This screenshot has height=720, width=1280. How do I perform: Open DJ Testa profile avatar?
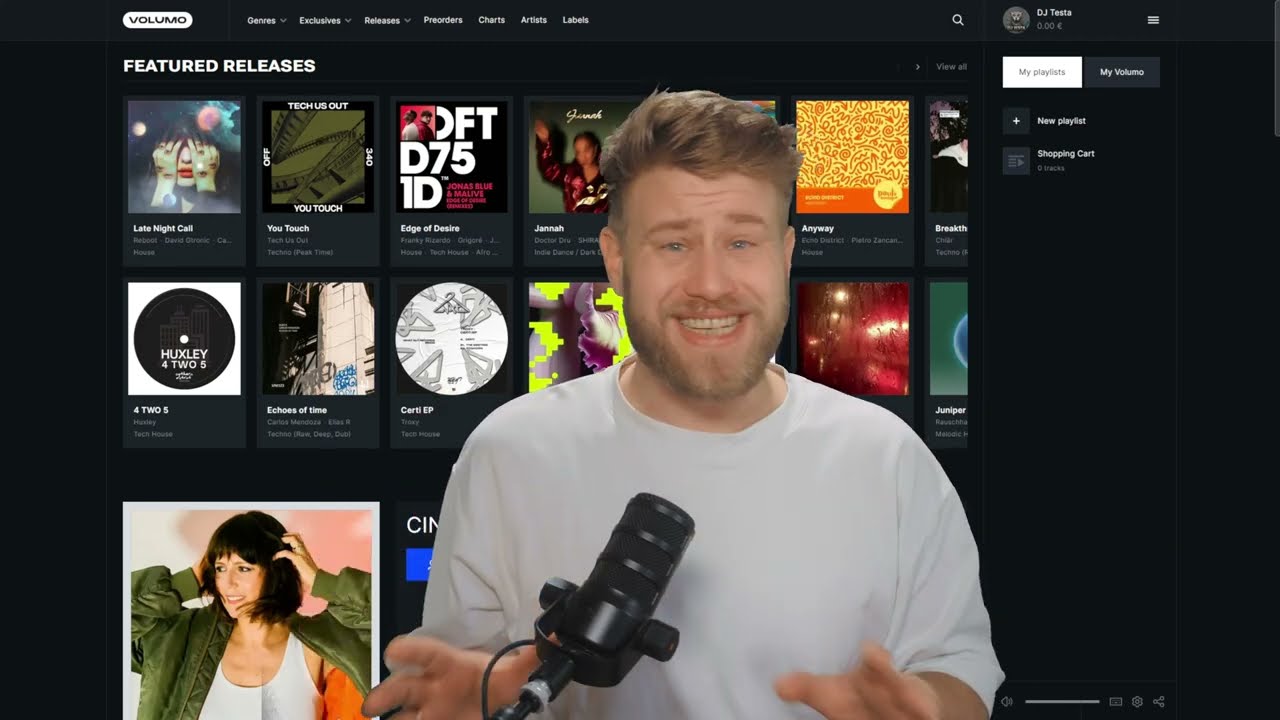pyautogui.click(x=1016, y=20)
